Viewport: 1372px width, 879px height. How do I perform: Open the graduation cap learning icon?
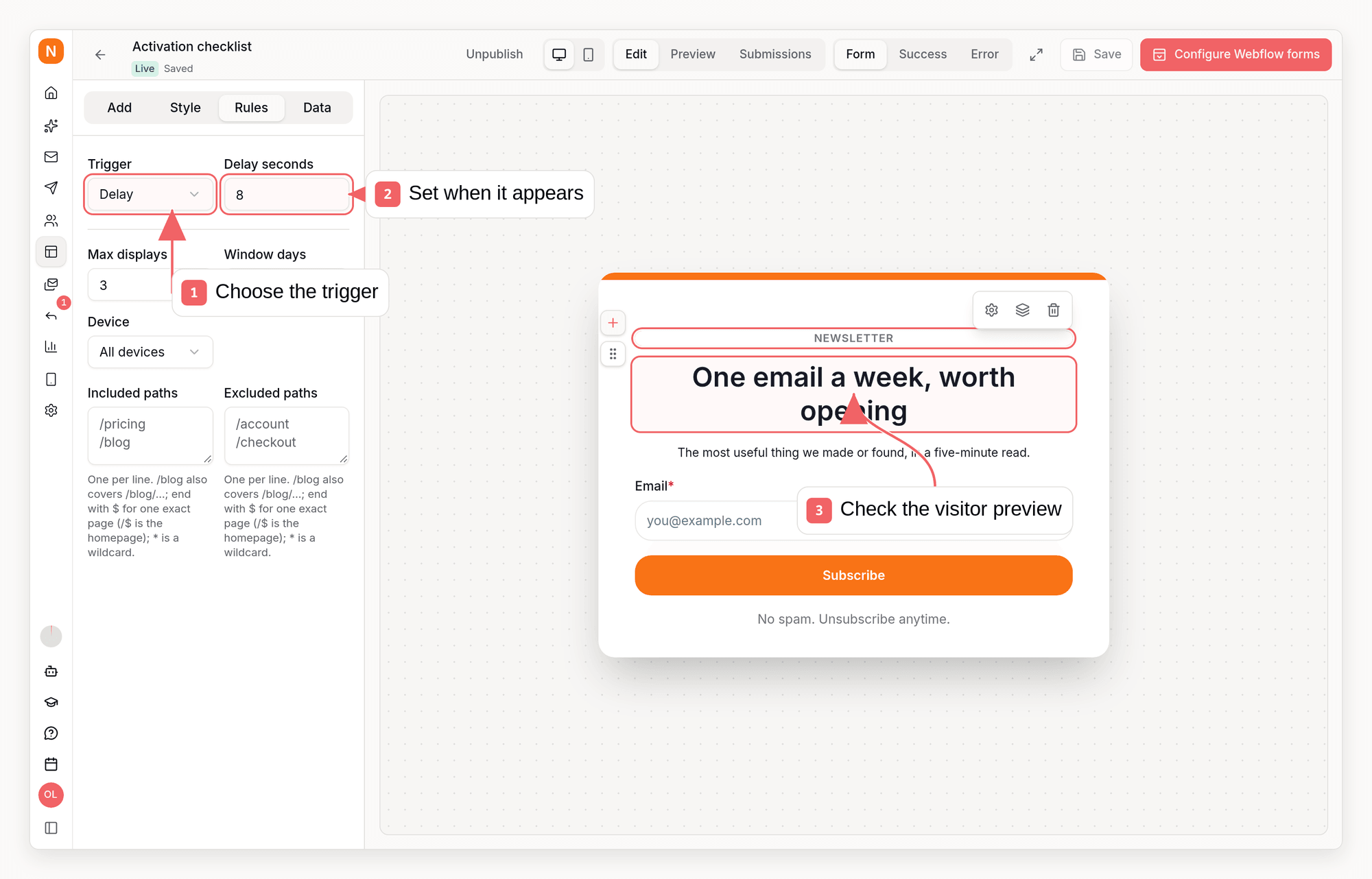point(51,702)
